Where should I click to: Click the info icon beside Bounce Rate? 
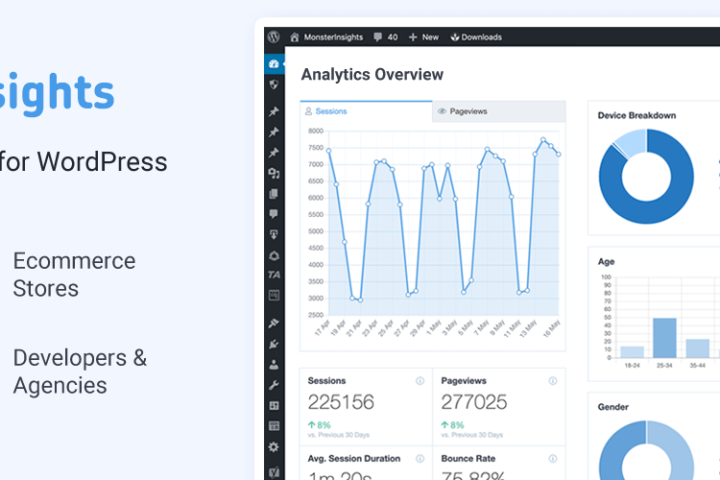tap(553, 458)
